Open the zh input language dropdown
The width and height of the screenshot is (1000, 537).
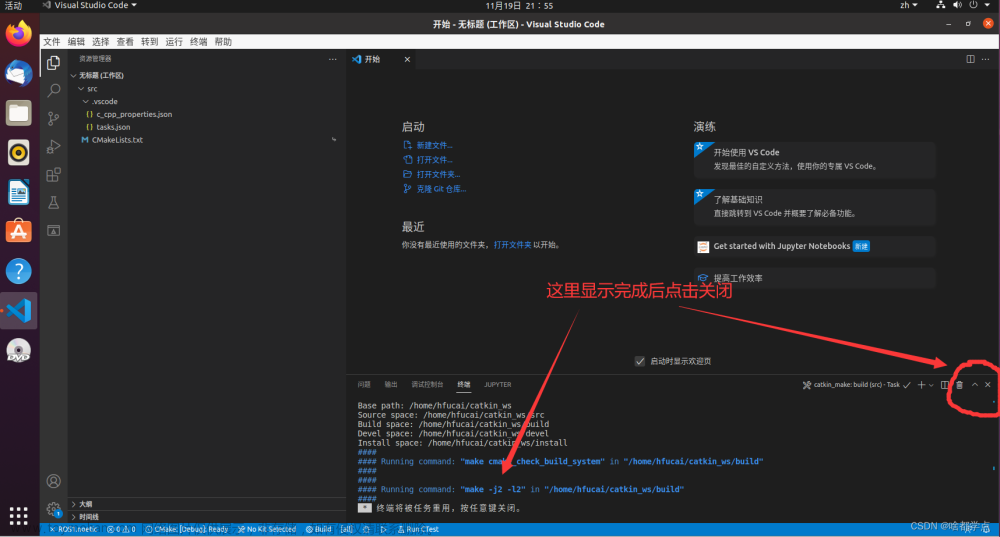point(908,5)
